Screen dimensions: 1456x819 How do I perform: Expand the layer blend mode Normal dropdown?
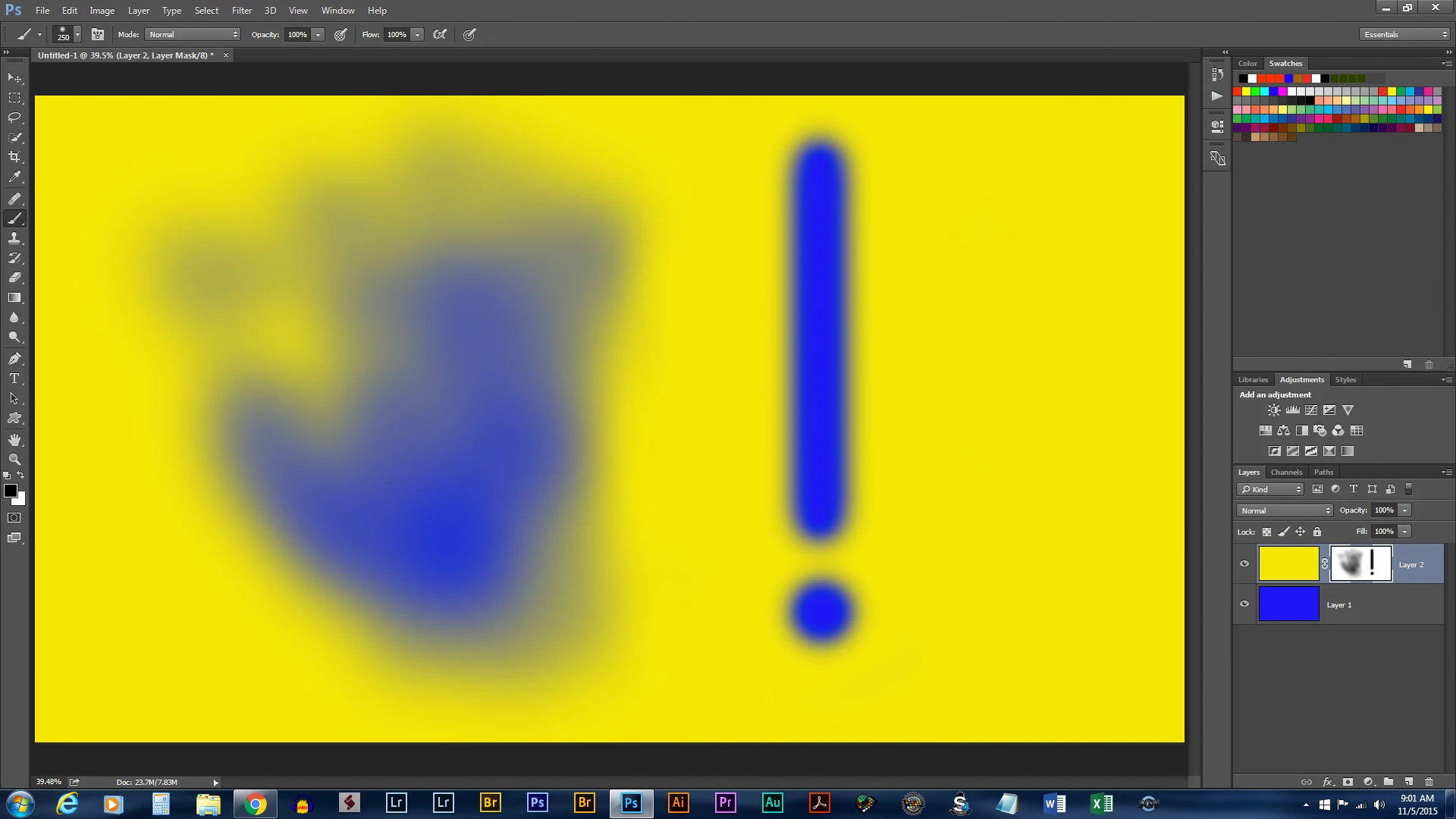pos(1284,510)
